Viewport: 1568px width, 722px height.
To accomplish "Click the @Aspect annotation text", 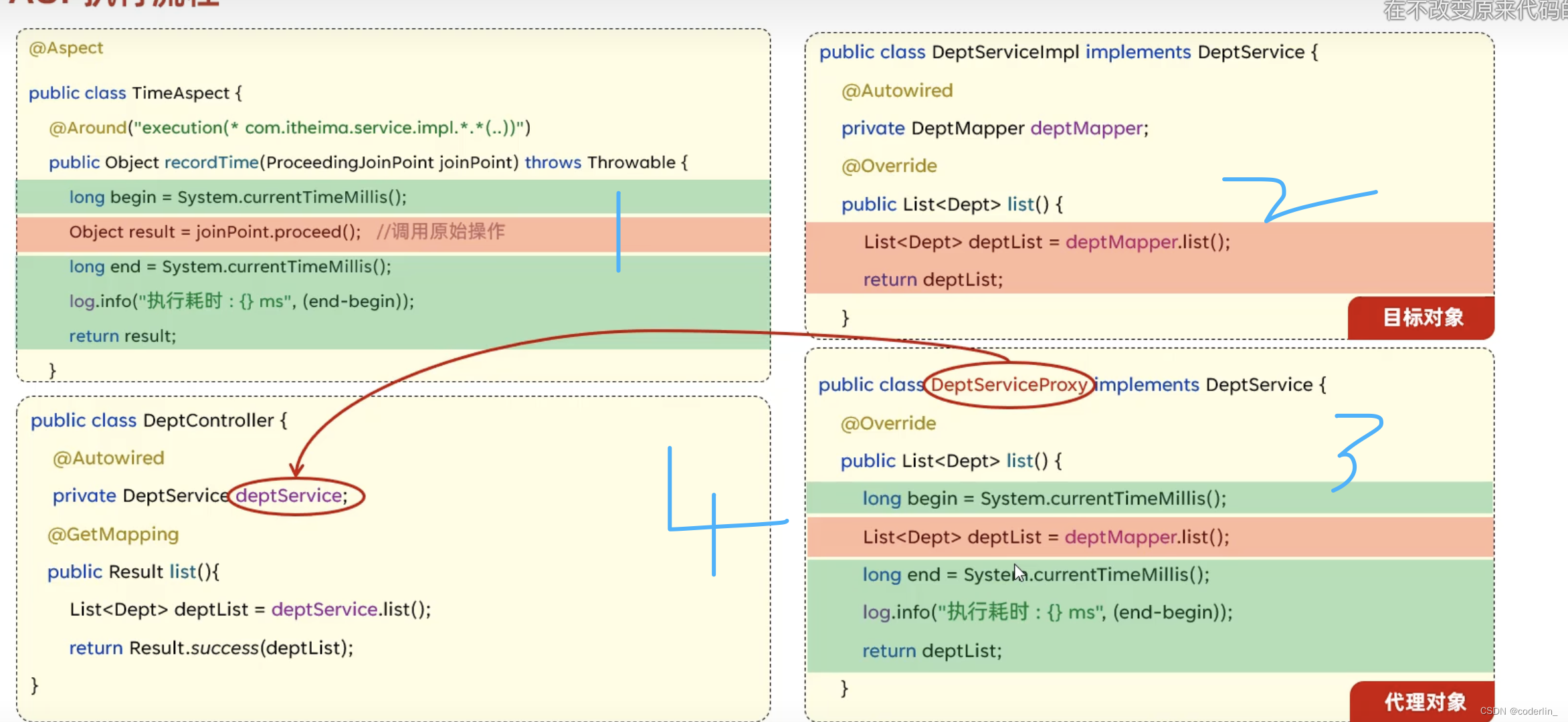I will (66, 48).
